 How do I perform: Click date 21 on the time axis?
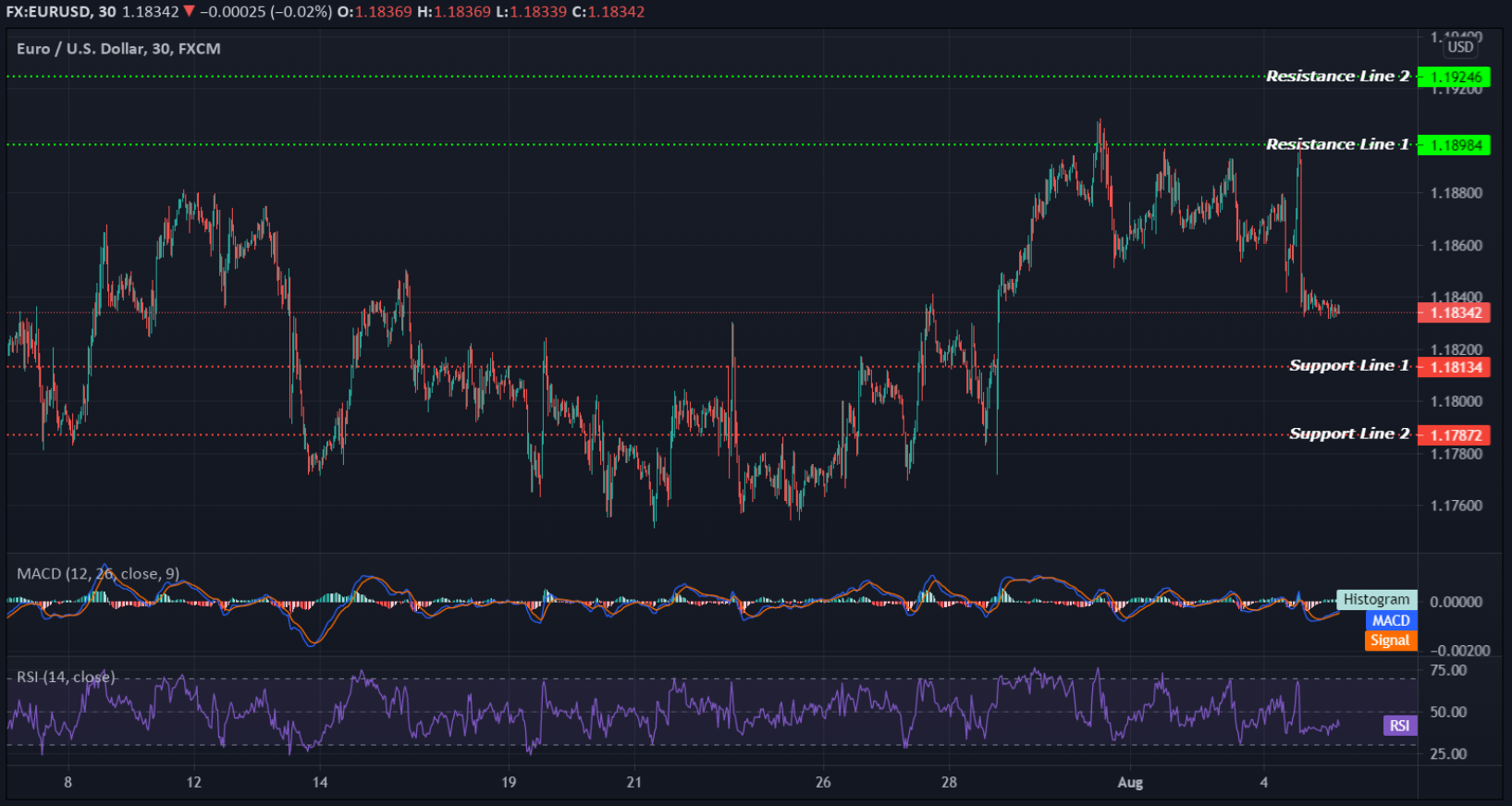(x=633, y=782)
